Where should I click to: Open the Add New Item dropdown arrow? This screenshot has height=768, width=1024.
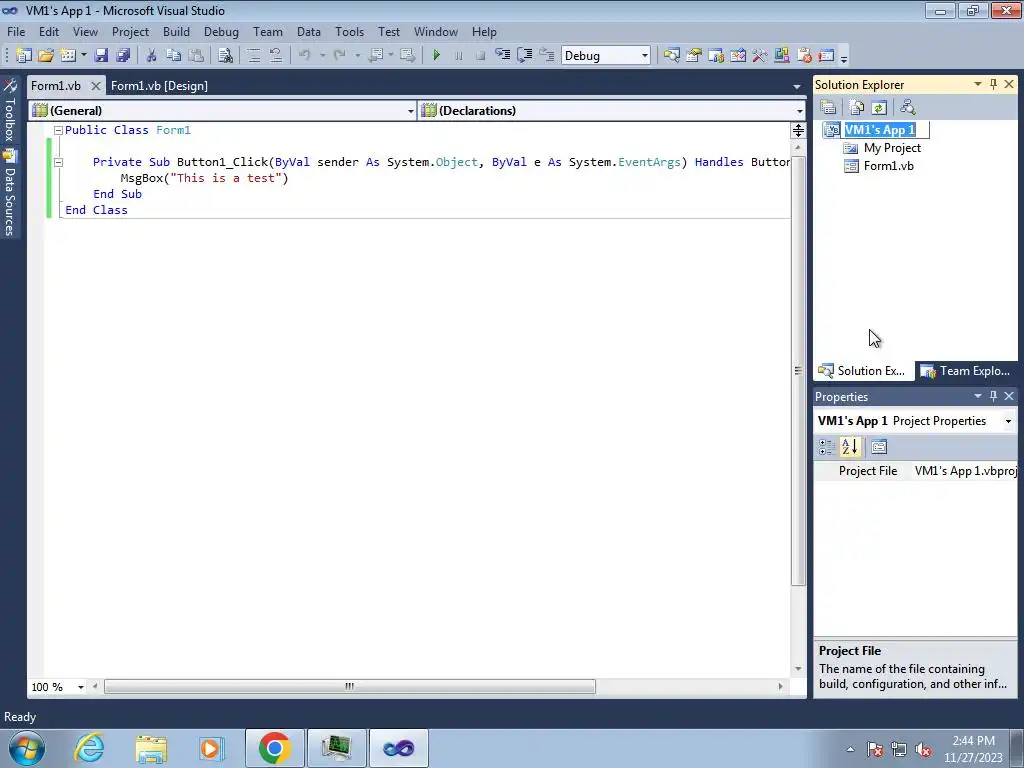[84, 56]
